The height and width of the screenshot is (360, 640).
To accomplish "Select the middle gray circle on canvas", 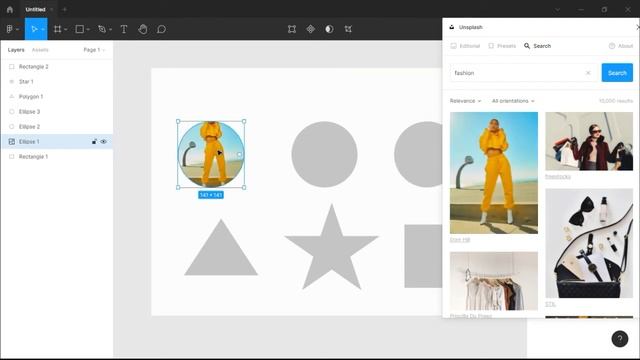I will 324,154.
